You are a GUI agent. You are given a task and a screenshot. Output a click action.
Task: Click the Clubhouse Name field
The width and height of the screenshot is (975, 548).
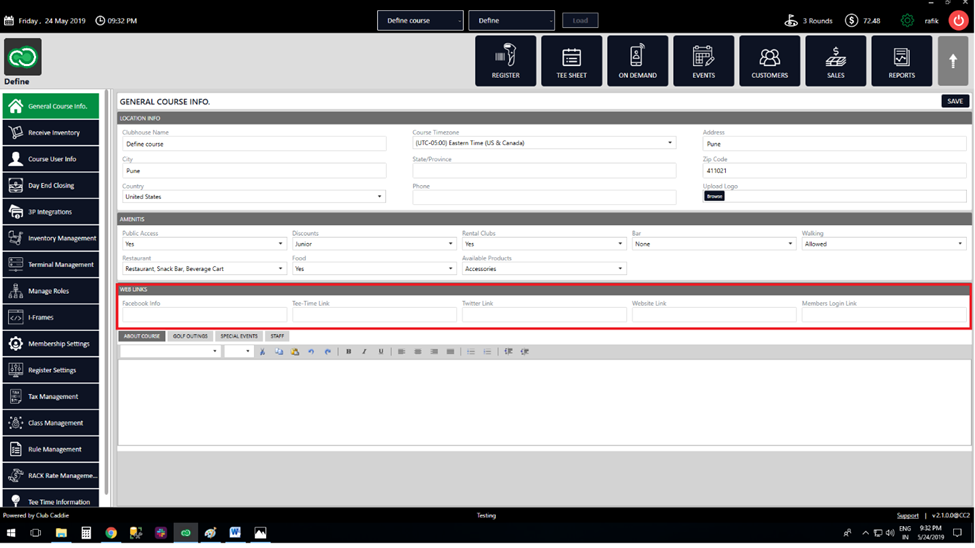tap(254, 144)
